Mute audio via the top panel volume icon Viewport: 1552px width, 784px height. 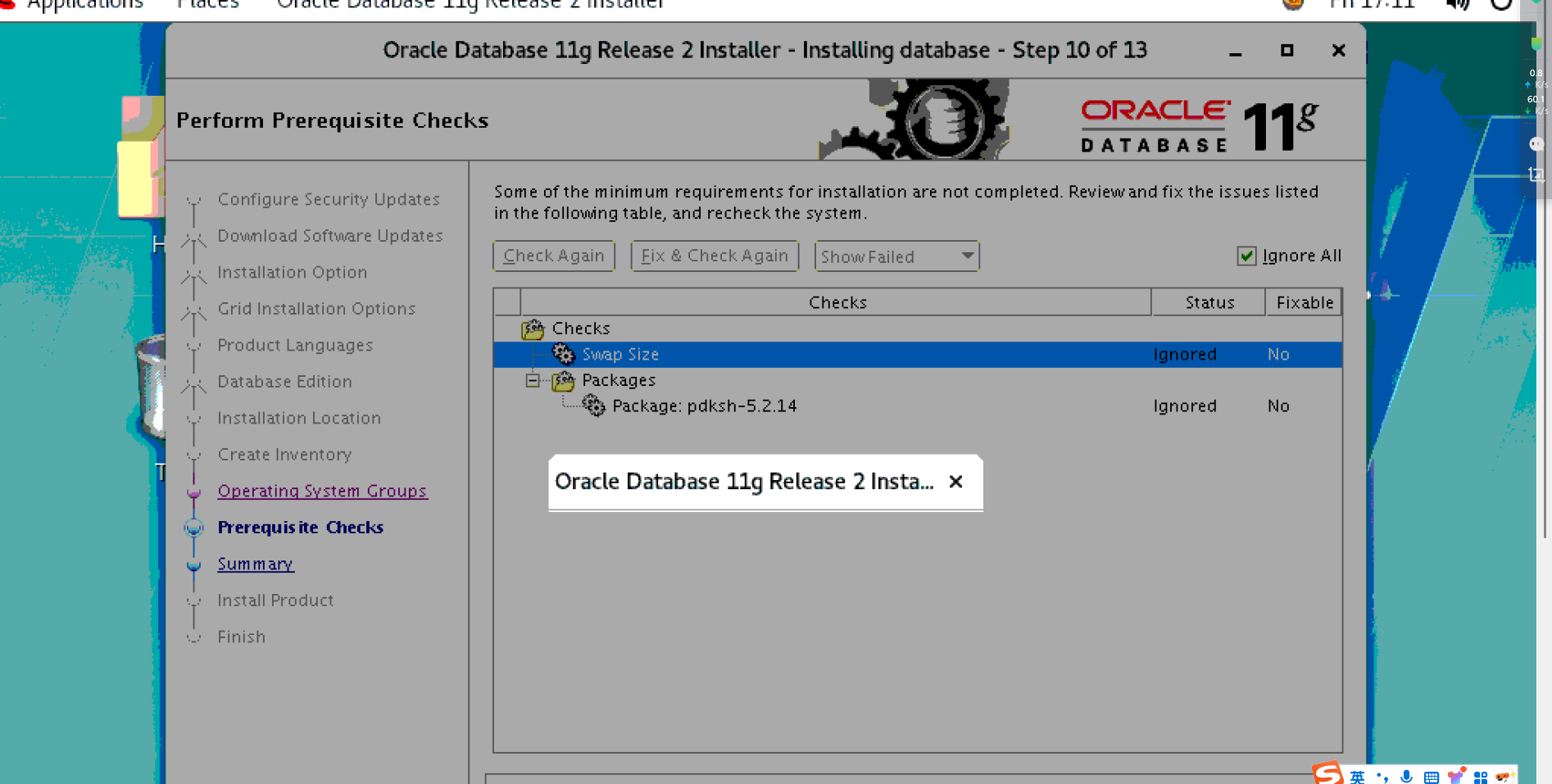point(1458,5)
